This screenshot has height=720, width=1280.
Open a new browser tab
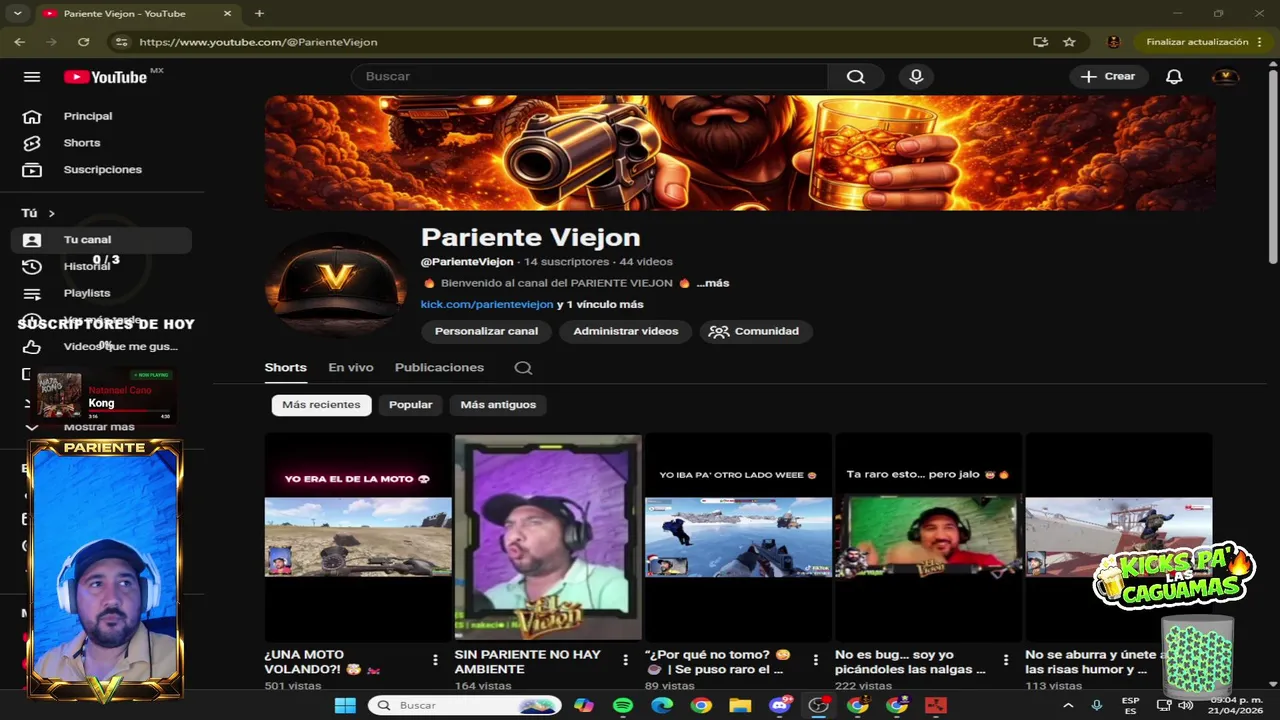259,13
